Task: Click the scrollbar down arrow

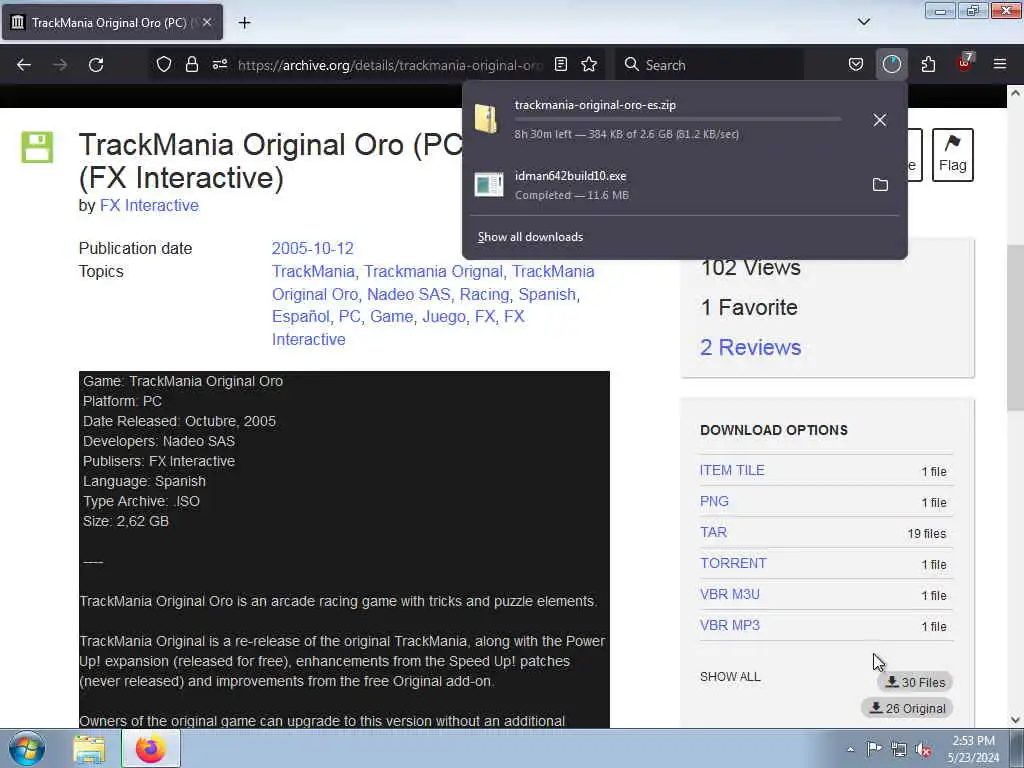Action: (1015, 720)
